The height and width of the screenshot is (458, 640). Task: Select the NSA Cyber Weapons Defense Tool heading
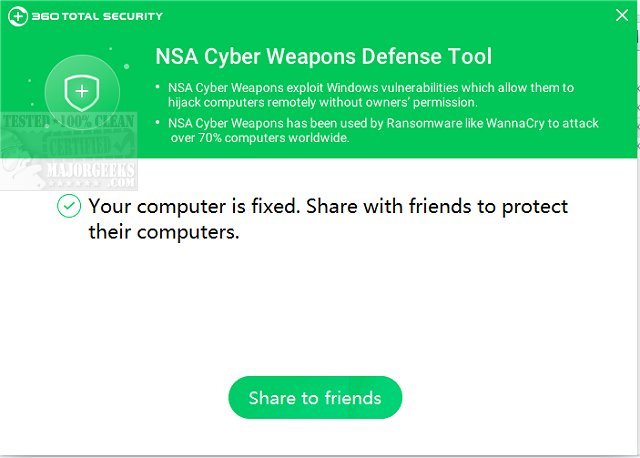[x=322, y=57]
